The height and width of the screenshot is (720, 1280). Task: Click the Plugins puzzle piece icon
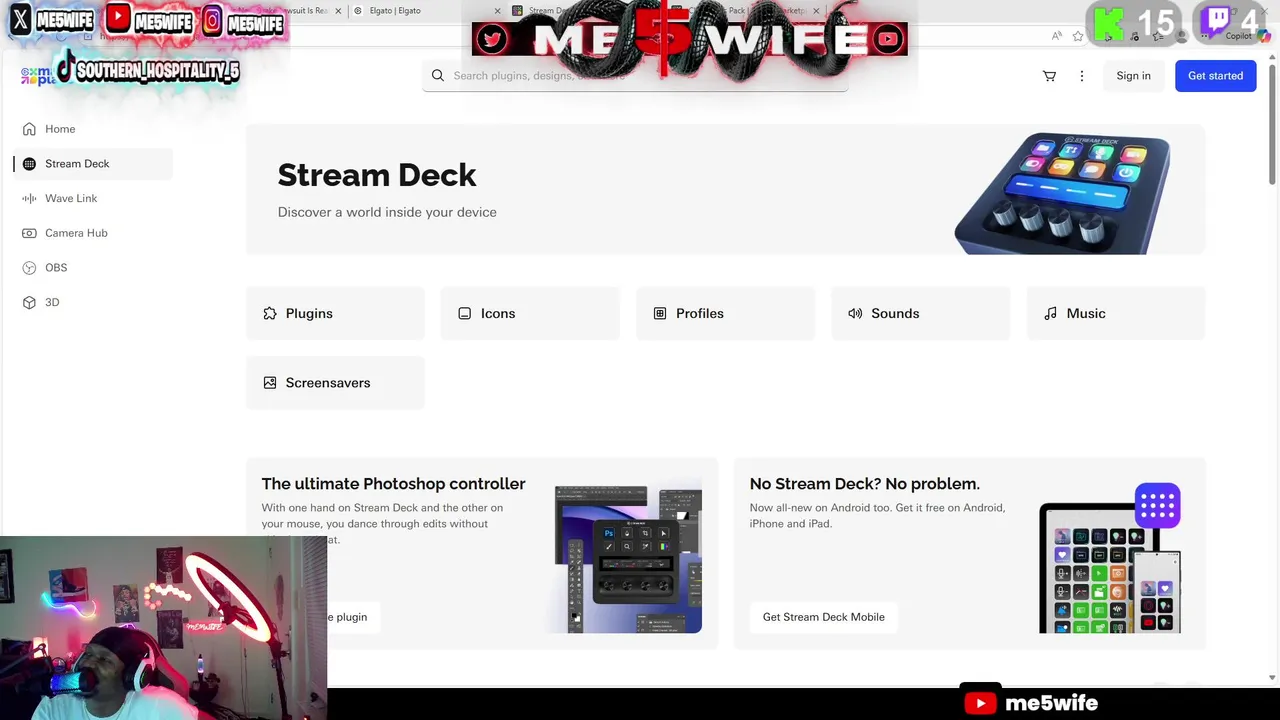[x=270, y=313]
